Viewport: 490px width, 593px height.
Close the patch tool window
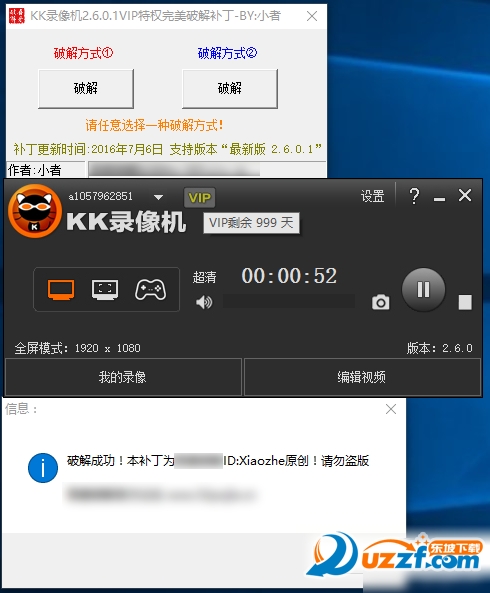point(312,16)
